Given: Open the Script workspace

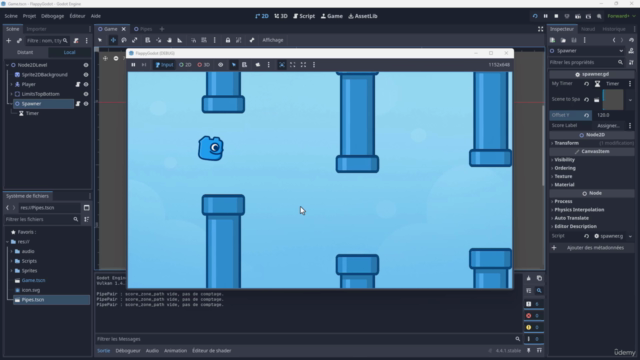Looking at the screenshot, I should point(304,16).
